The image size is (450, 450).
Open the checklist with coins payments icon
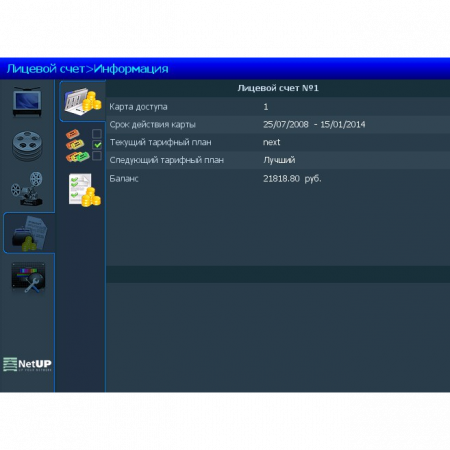[84, 190]
